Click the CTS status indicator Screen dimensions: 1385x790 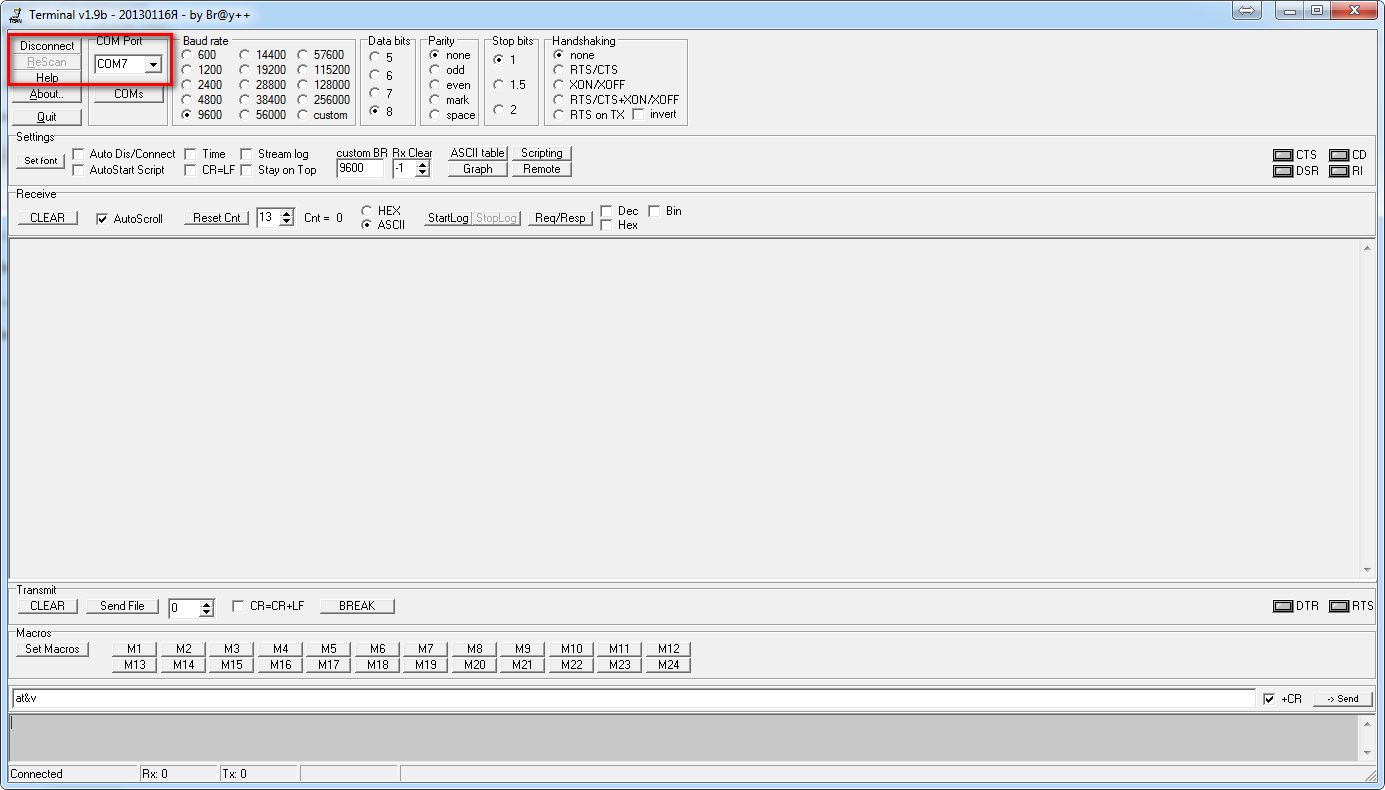[x=1282, y=155]
